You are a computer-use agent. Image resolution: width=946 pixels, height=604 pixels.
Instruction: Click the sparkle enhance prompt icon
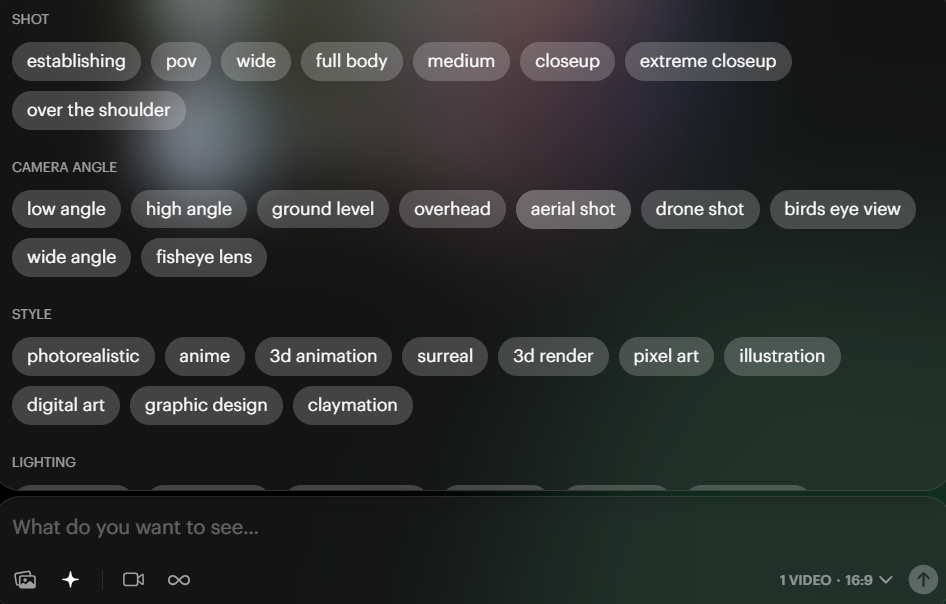71,580
